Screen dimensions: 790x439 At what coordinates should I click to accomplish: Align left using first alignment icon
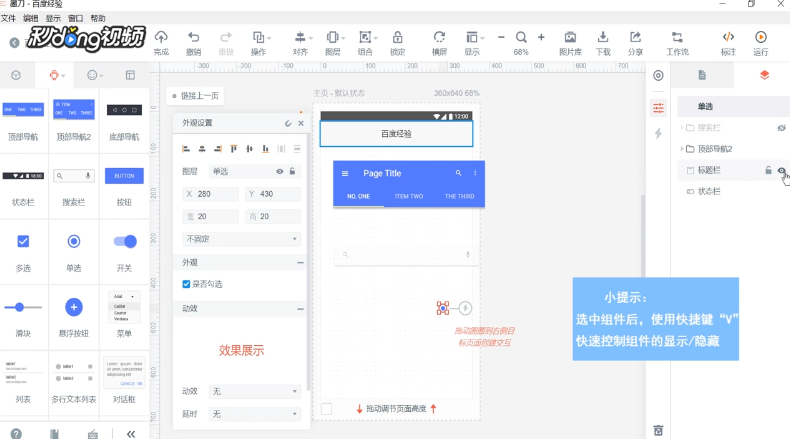click(186, 149)
